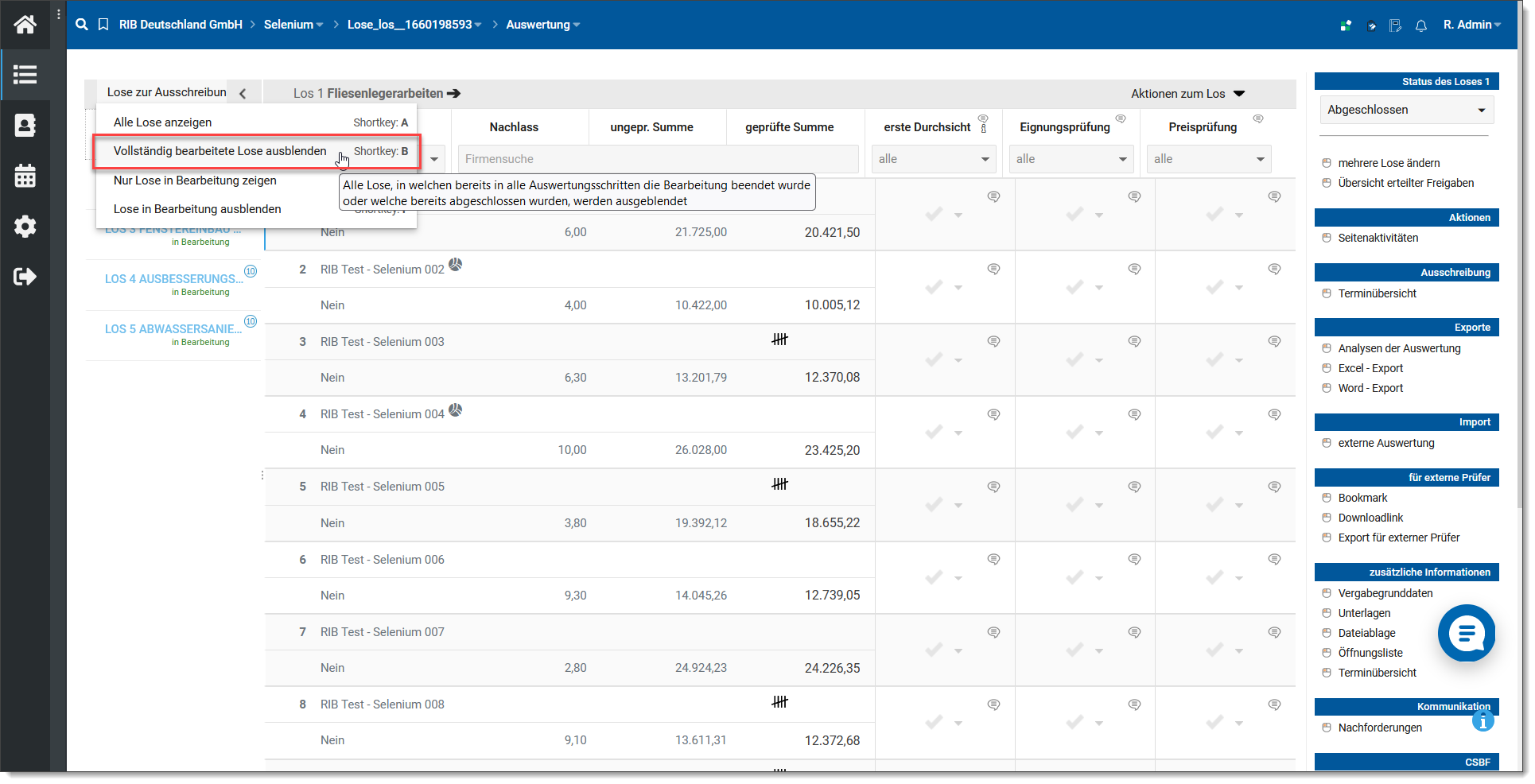The width and height of the screenshot is (1535, 784).
Task: Open the settings gear in sidebar
Action: (x=25, y=227)
